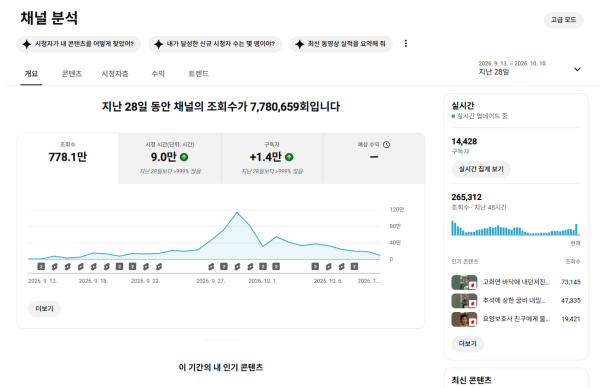
Task: Click the 최신 콘텐츠 card heading
Action: coord(471,380)
